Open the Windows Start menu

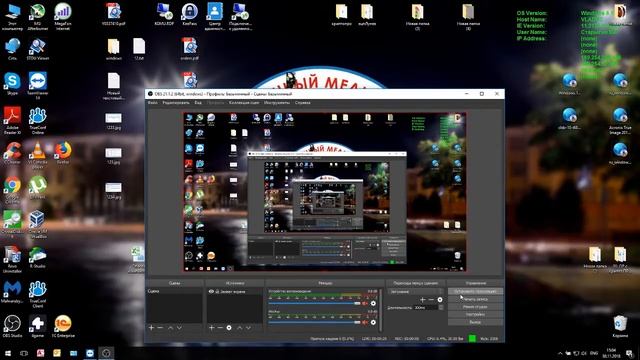click(x=7, y=353)
